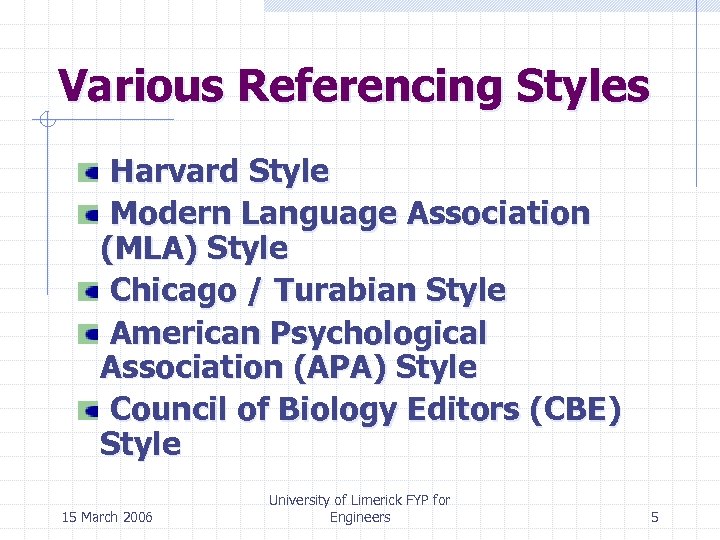This screenshot has height=540, width=720.
Task: Click the bullet marker beside Council of Biology Editors
Action: coord(88,411)
